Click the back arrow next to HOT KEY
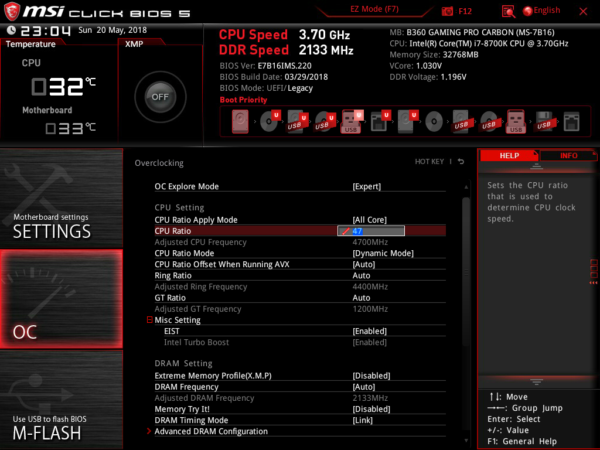The width and height of the screenshot is (600, 450). [x=461, y=161]
